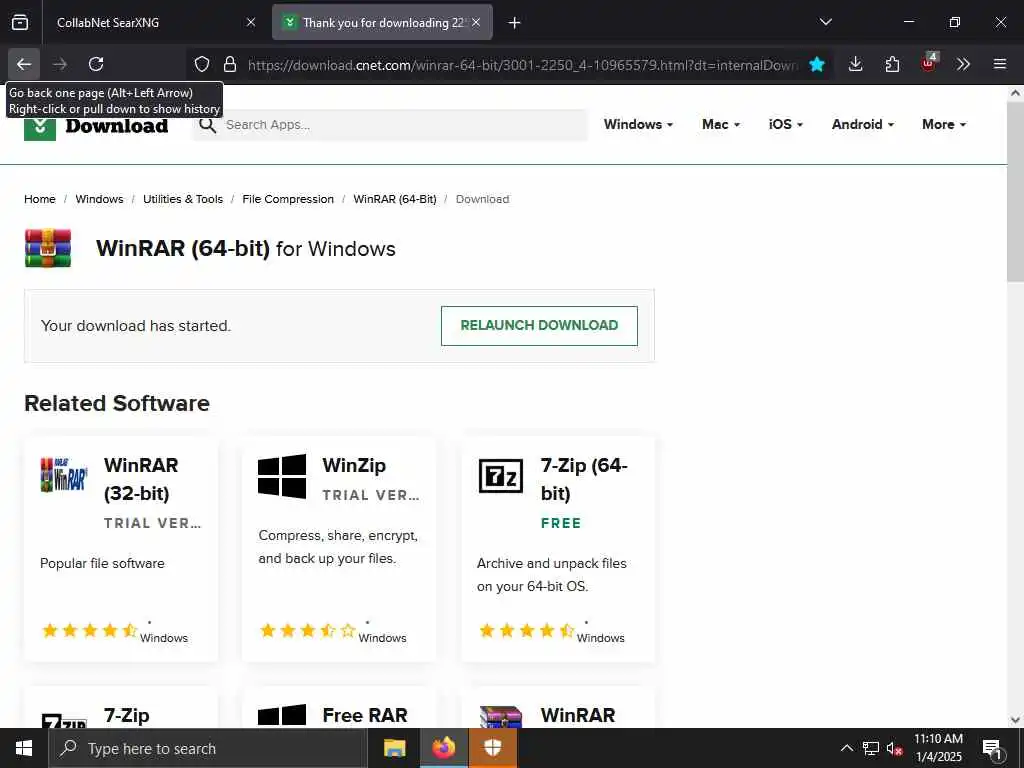Image resolution: width=1024 pixels, height=768 pixels.
Task: Click taskbar Type here to search box
Action: click(208, 748)
